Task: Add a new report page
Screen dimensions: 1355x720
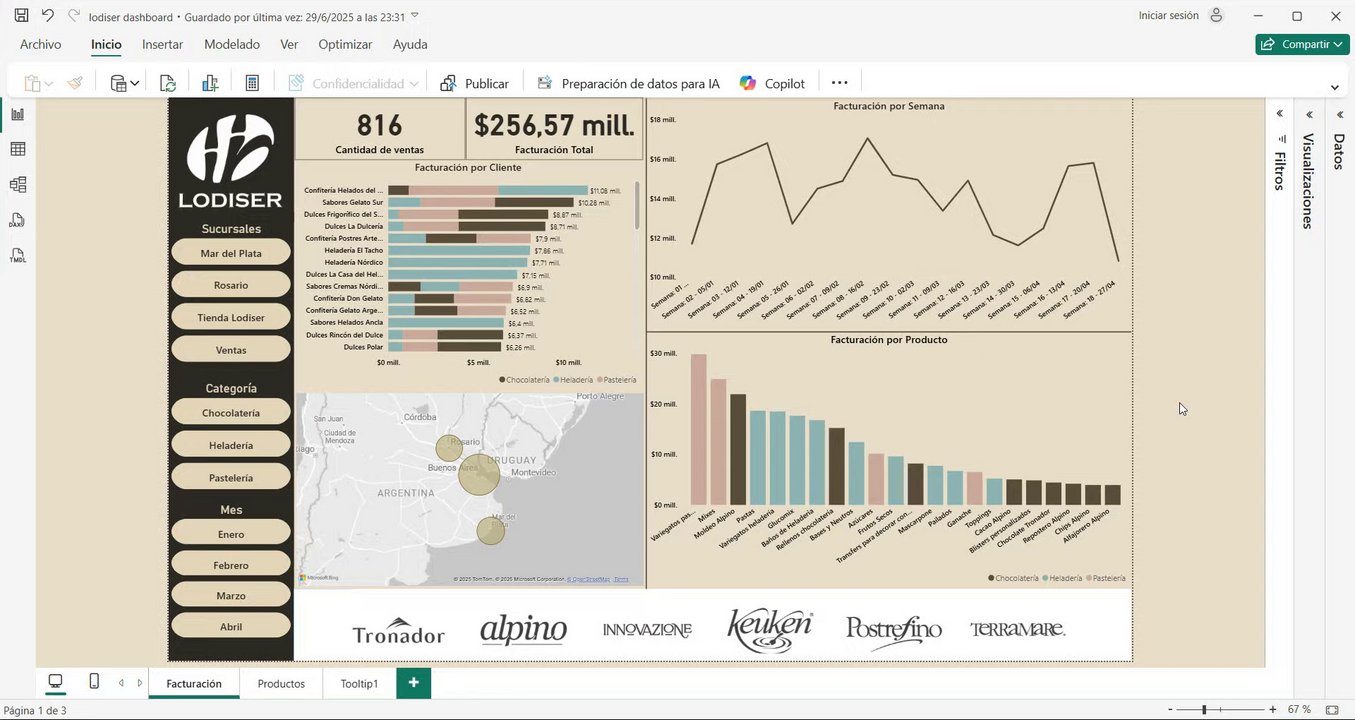Action: point(413,683)
